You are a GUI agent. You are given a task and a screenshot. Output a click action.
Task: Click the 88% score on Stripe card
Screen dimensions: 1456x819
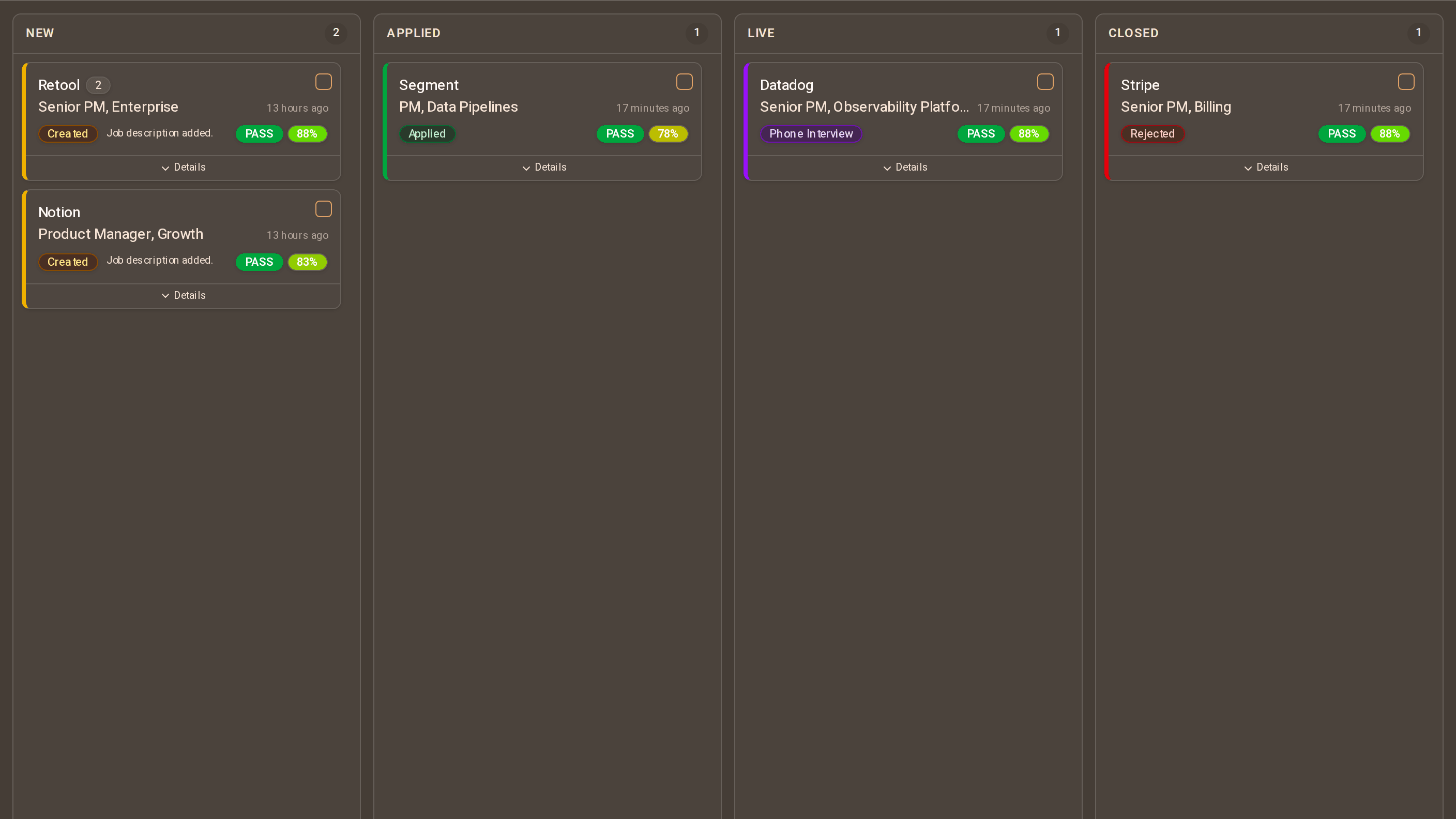point(1390,134)
